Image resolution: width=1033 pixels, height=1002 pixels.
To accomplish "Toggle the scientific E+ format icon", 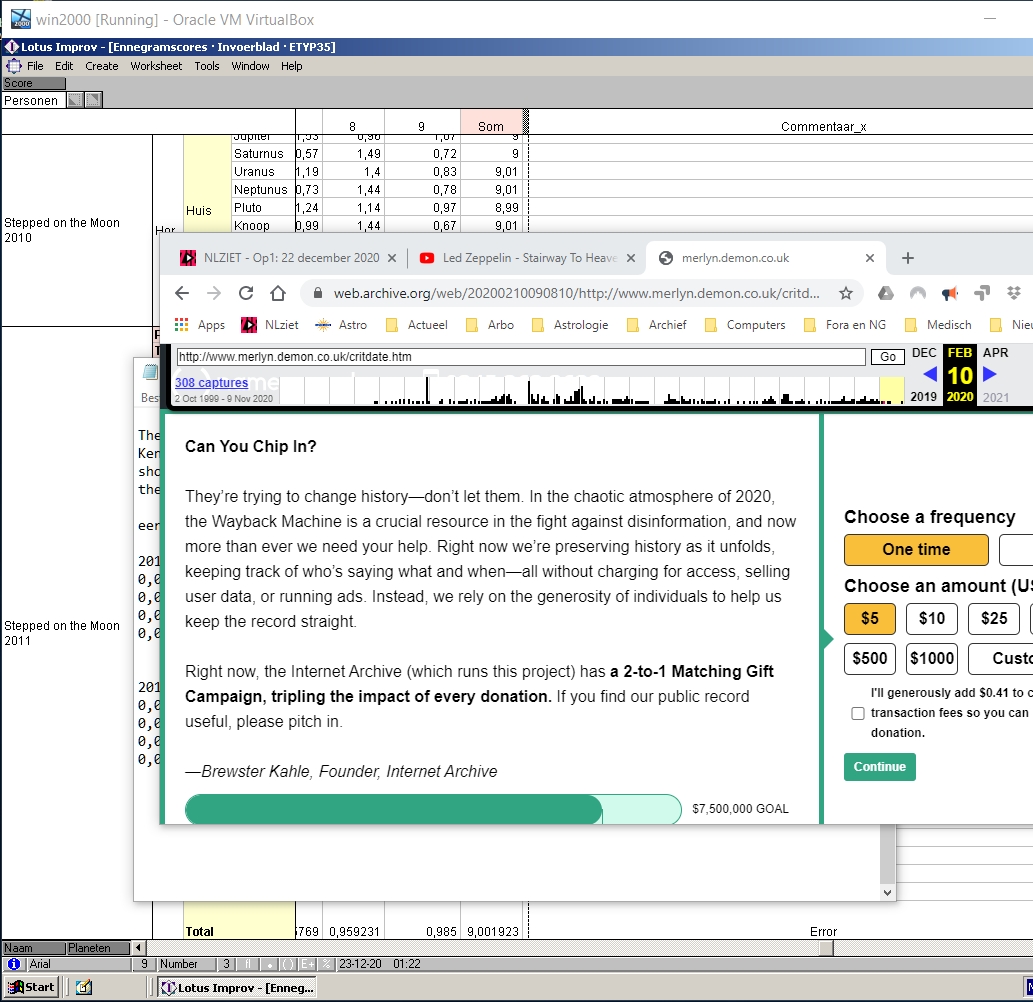I will point(308,964).
